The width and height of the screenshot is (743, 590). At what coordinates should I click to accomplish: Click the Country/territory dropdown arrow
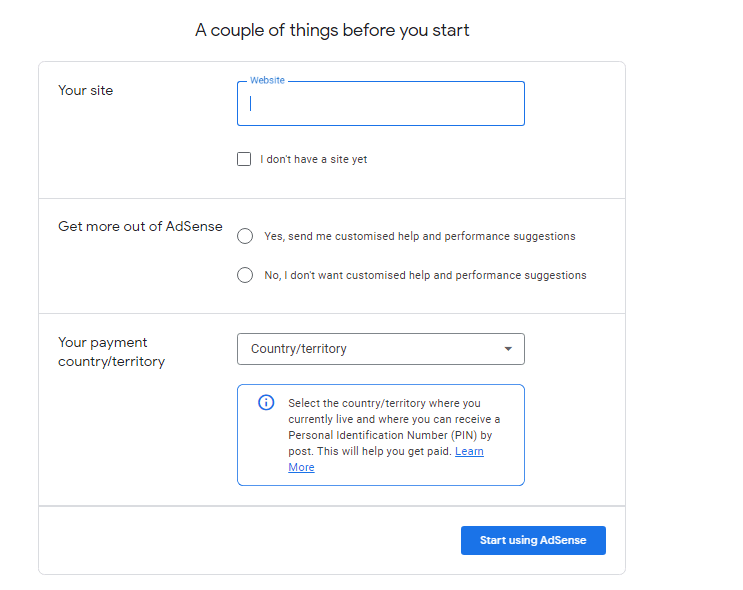tap(508, 349)
